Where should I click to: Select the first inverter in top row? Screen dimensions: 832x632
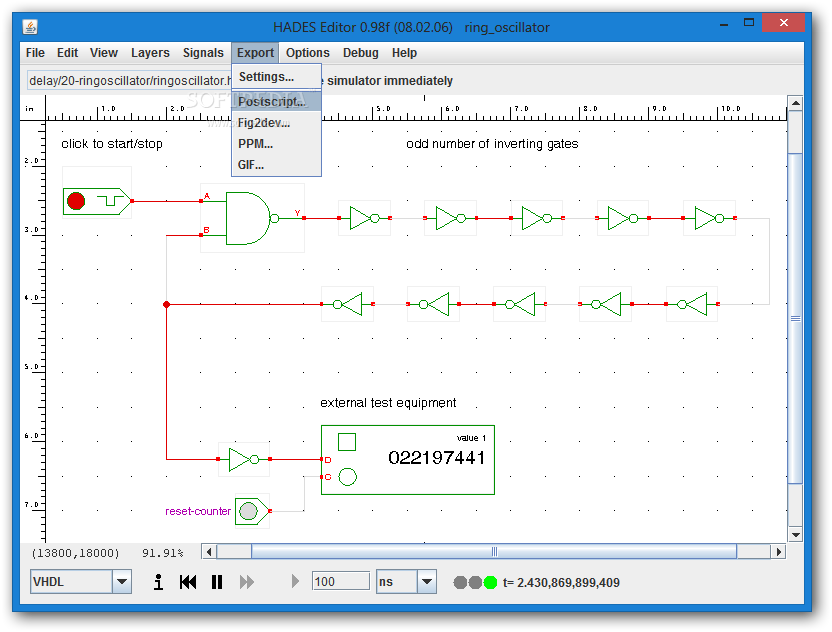pos(365,218)
